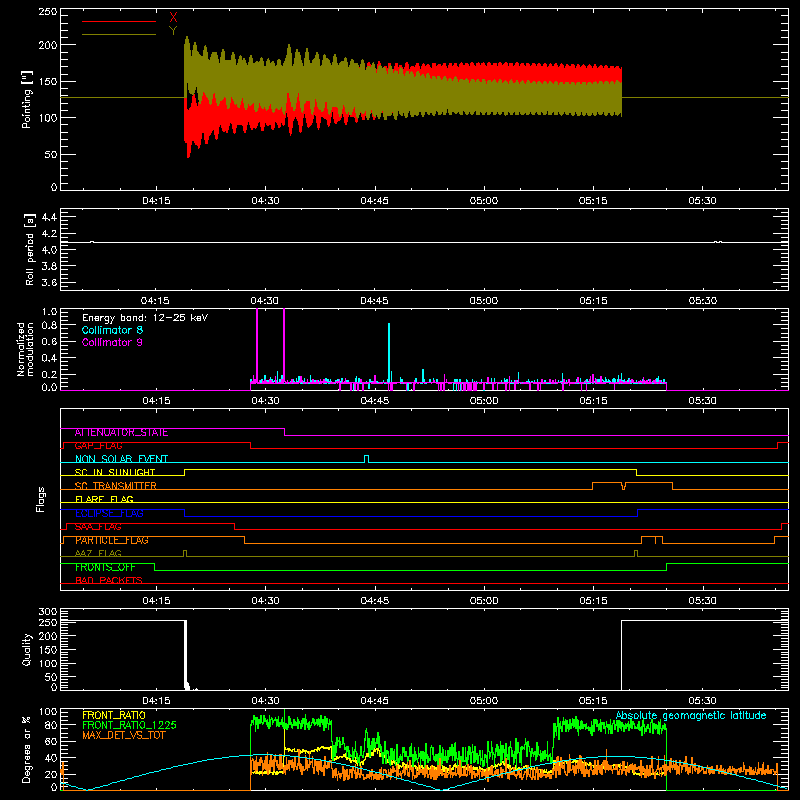The image size is (800, 800).
Task: Click the '1.0' tick on modulation axis
Action: (x=49, y=312)
